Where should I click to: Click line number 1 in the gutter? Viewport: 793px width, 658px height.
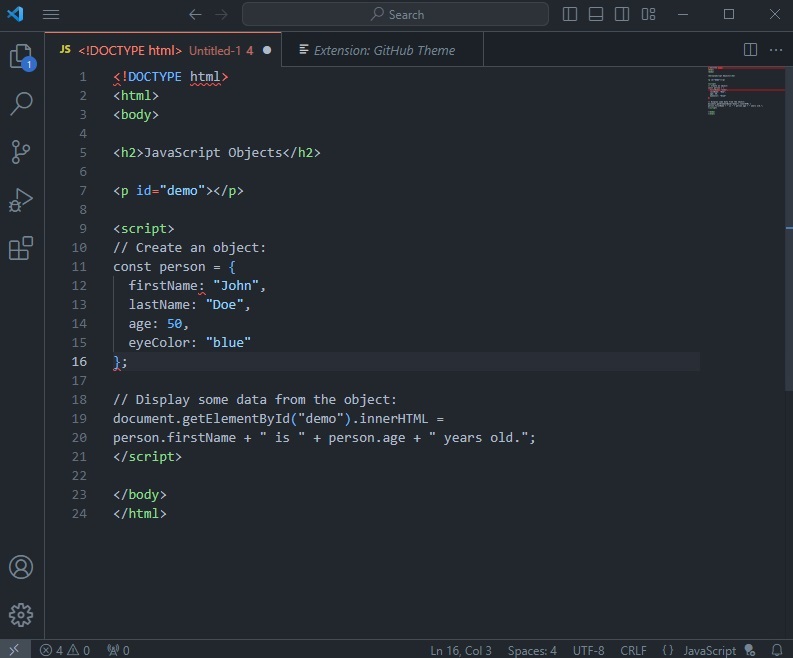[83, 77]
